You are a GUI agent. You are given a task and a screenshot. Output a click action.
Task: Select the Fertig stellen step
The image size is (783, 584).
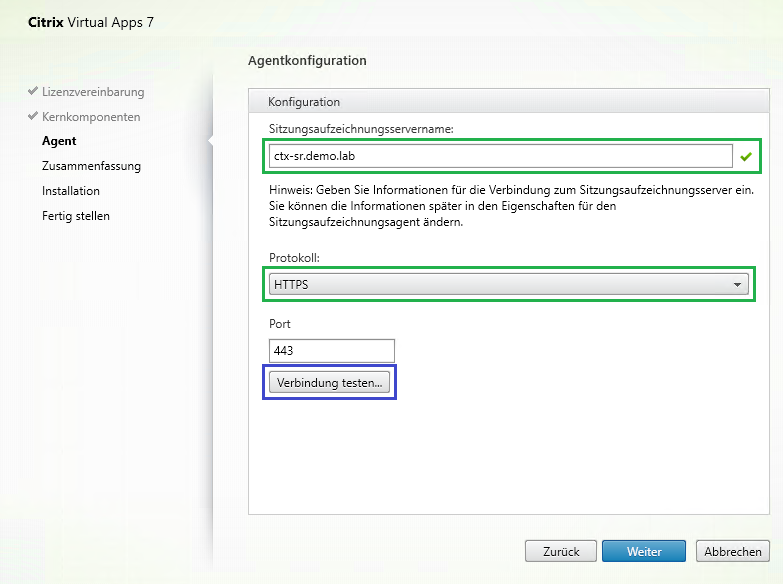[76, 216]
